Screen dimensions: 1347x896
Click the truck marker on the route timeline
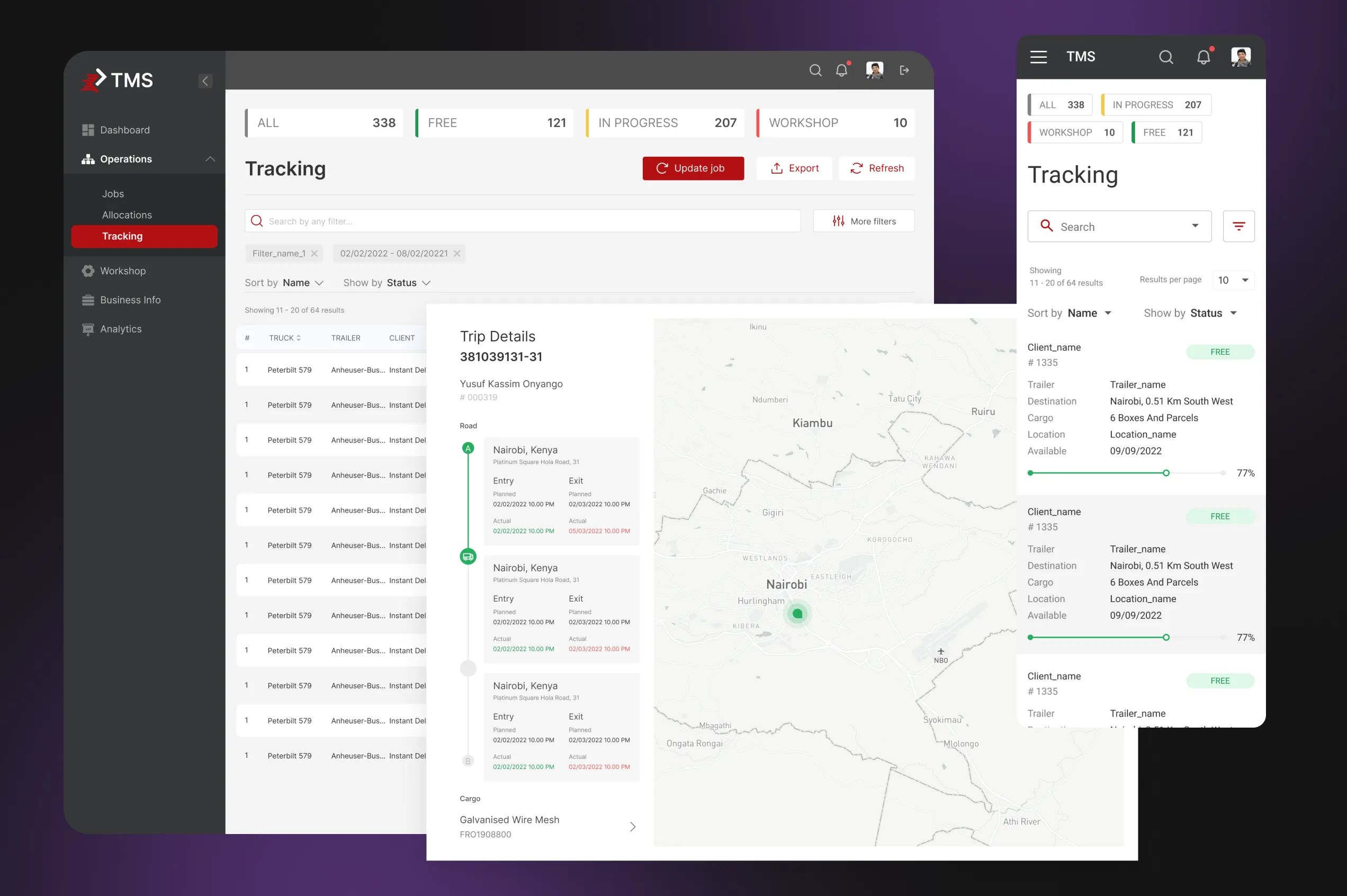468,556
